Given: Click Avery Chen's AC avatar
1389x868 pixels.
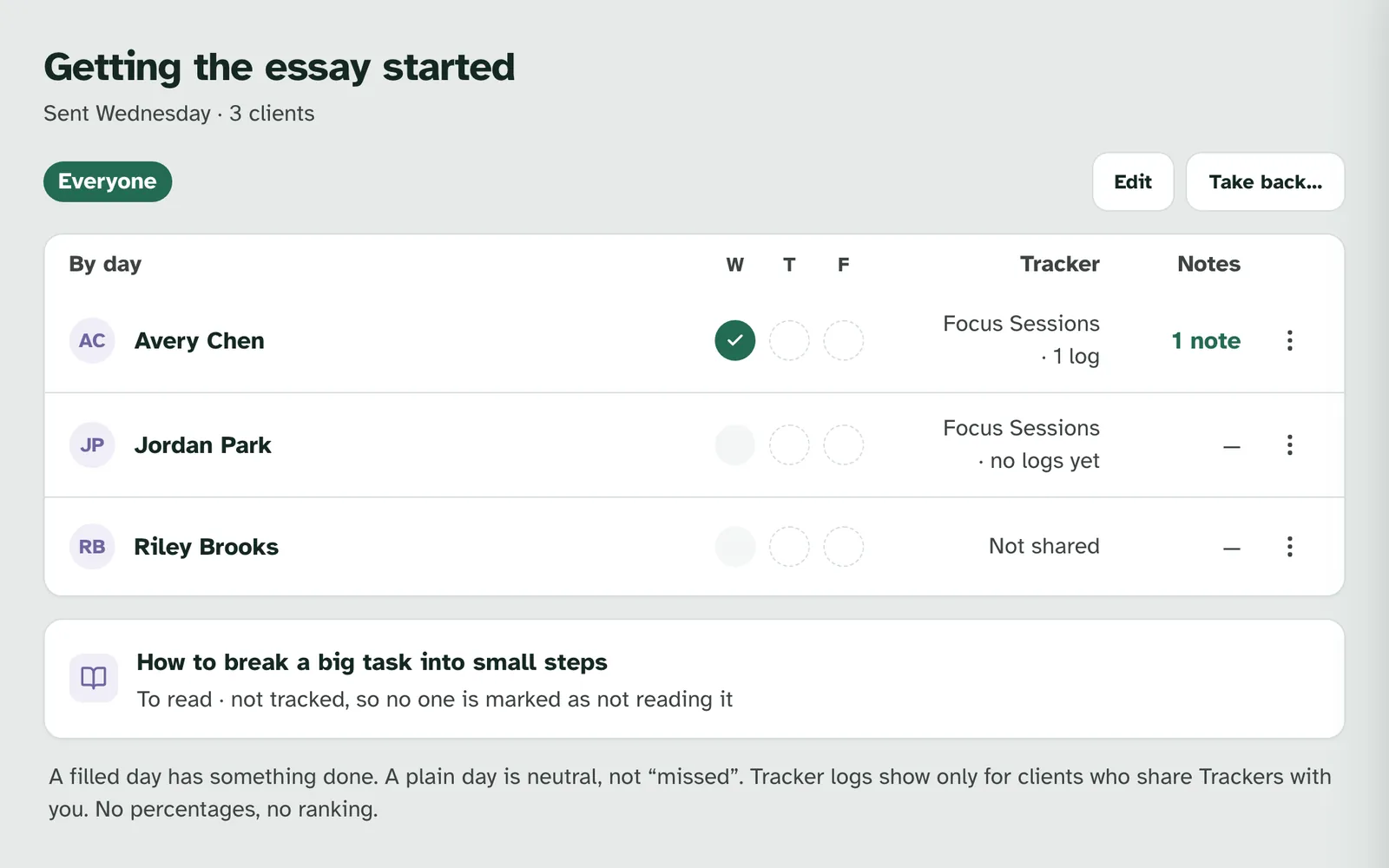Looking at the screenshot, I should point(92,340).
